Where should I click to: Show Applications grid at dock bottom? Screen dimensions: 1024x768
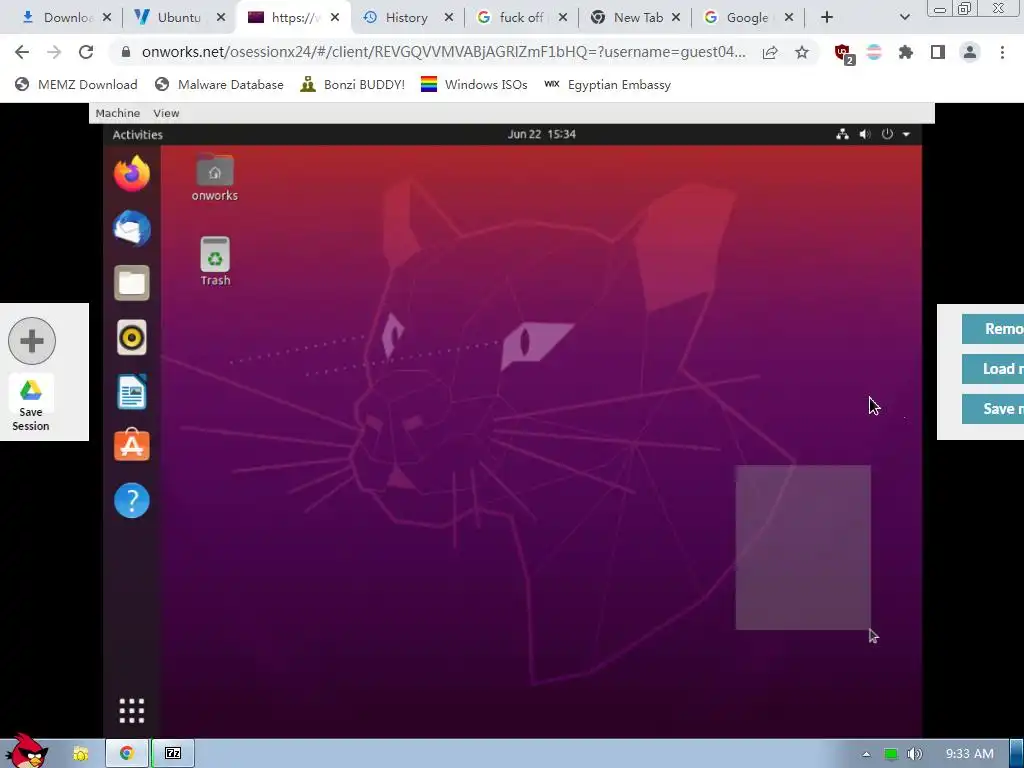point(132,711)
